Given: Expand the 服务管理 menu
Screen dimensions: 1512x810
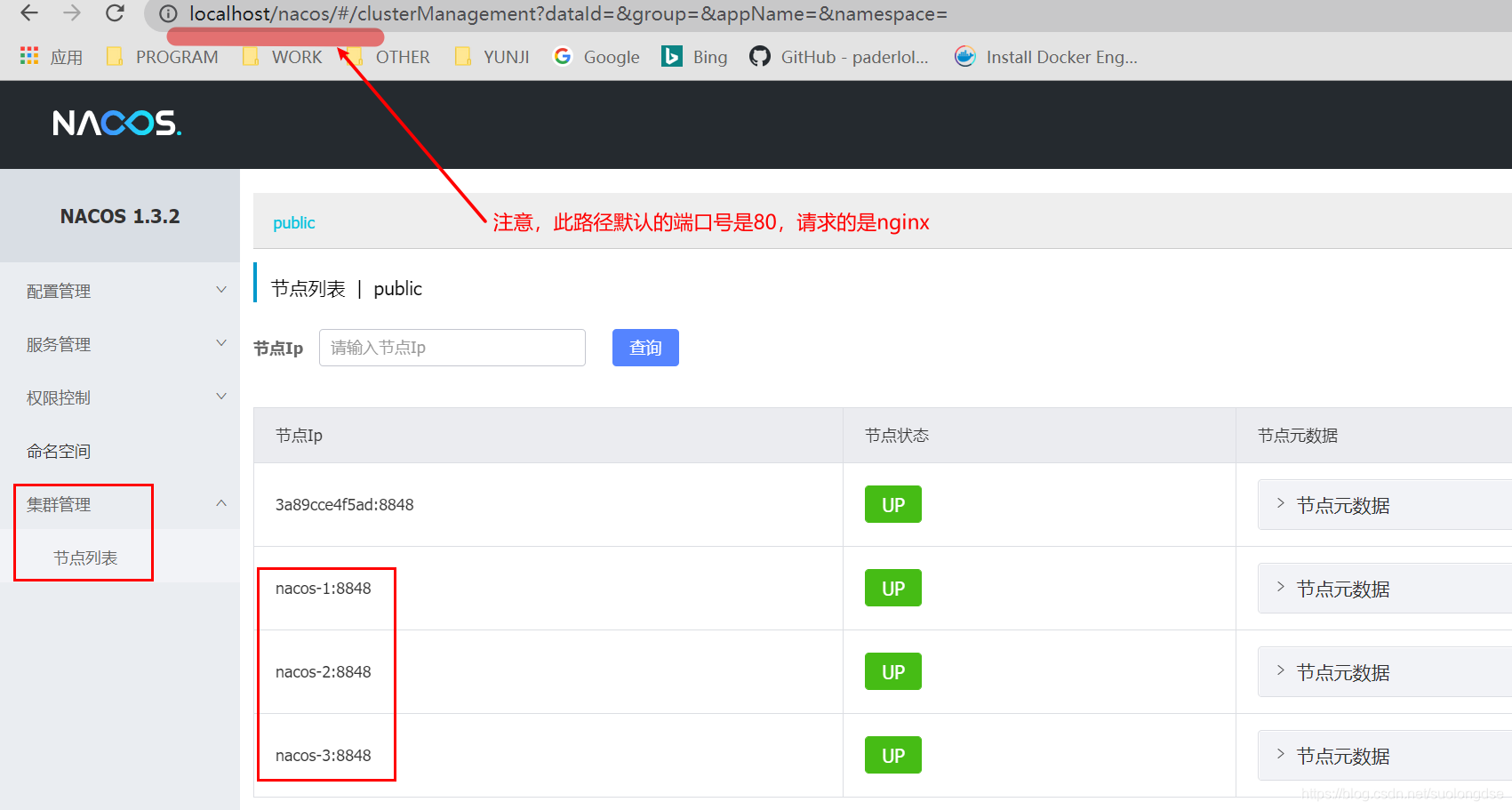Looking at the screenshot, I should point(120,344).
